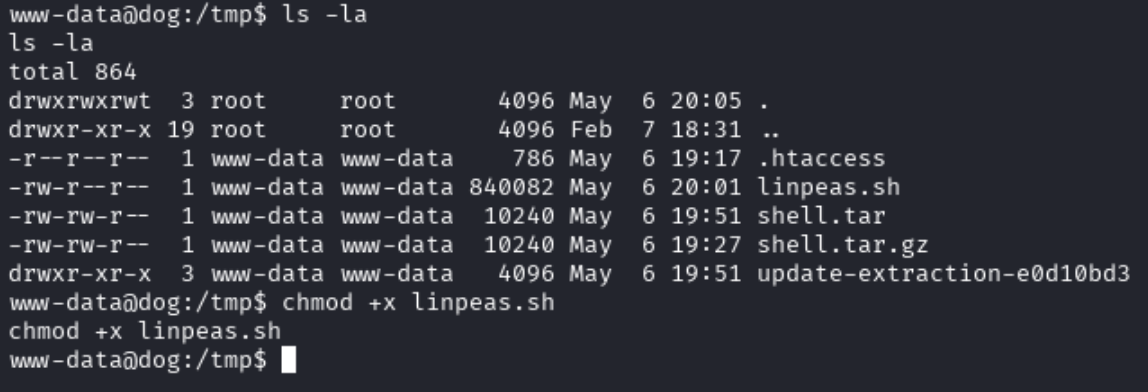Screen dimensions: 1148x392
Task: Click the .htaccess filename
Action: [821, 158]
